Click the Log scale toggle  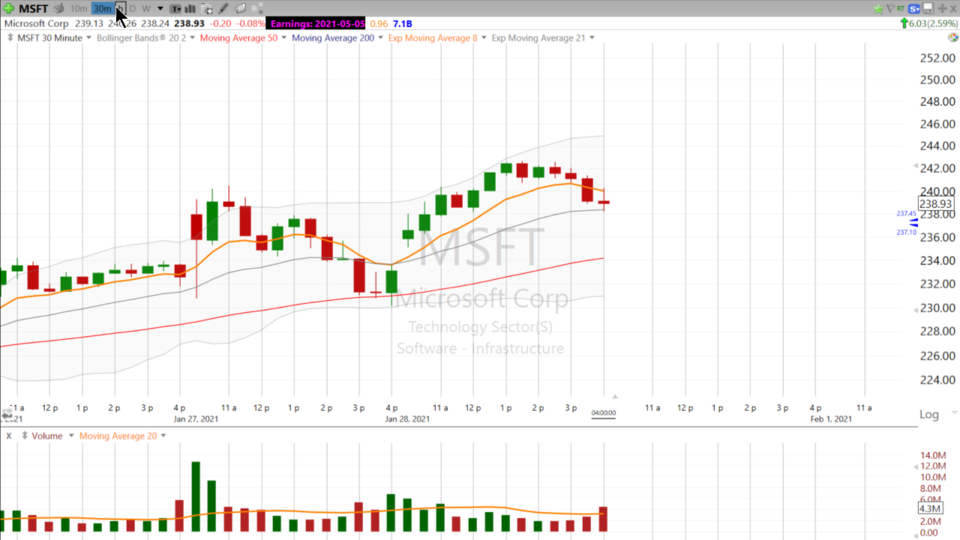(x=929, y=414)
